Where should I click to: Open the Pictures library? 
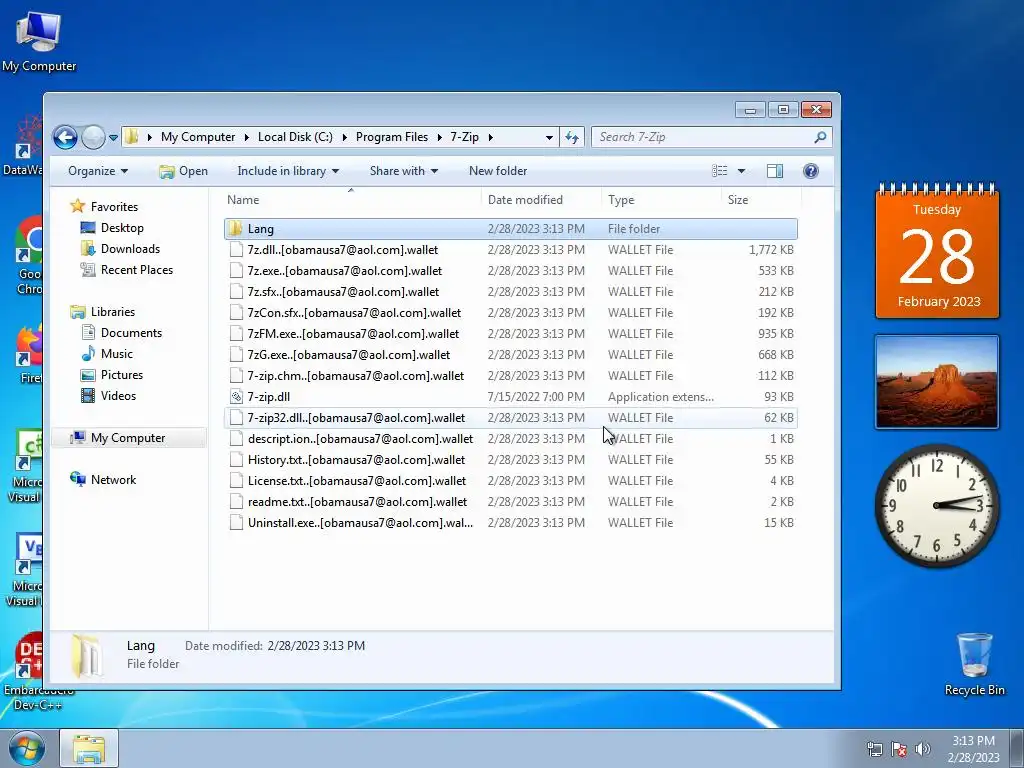click(x=112, y=375)
